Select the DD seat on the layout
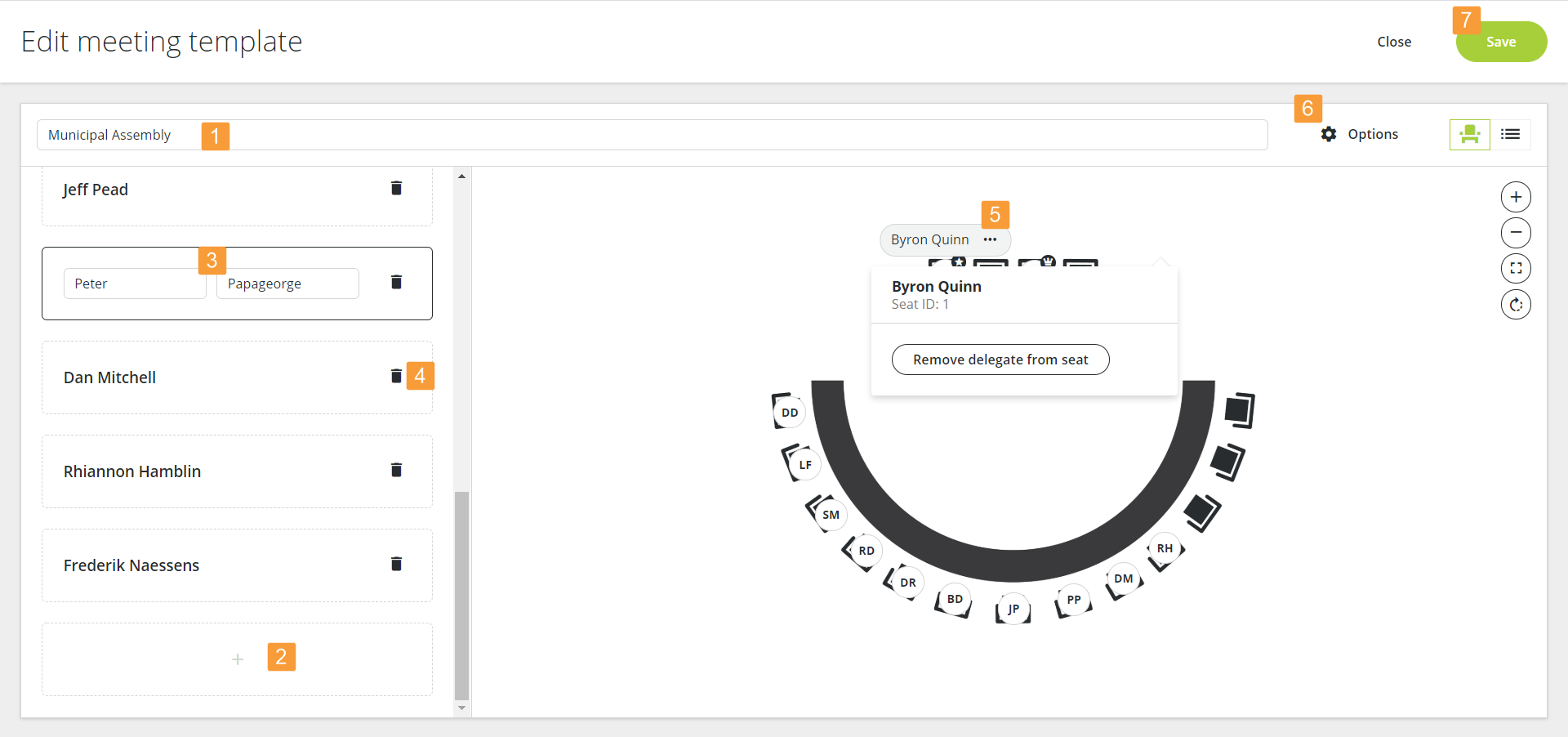This screenshot has width=1568, height=737. [x=790, y=413]
